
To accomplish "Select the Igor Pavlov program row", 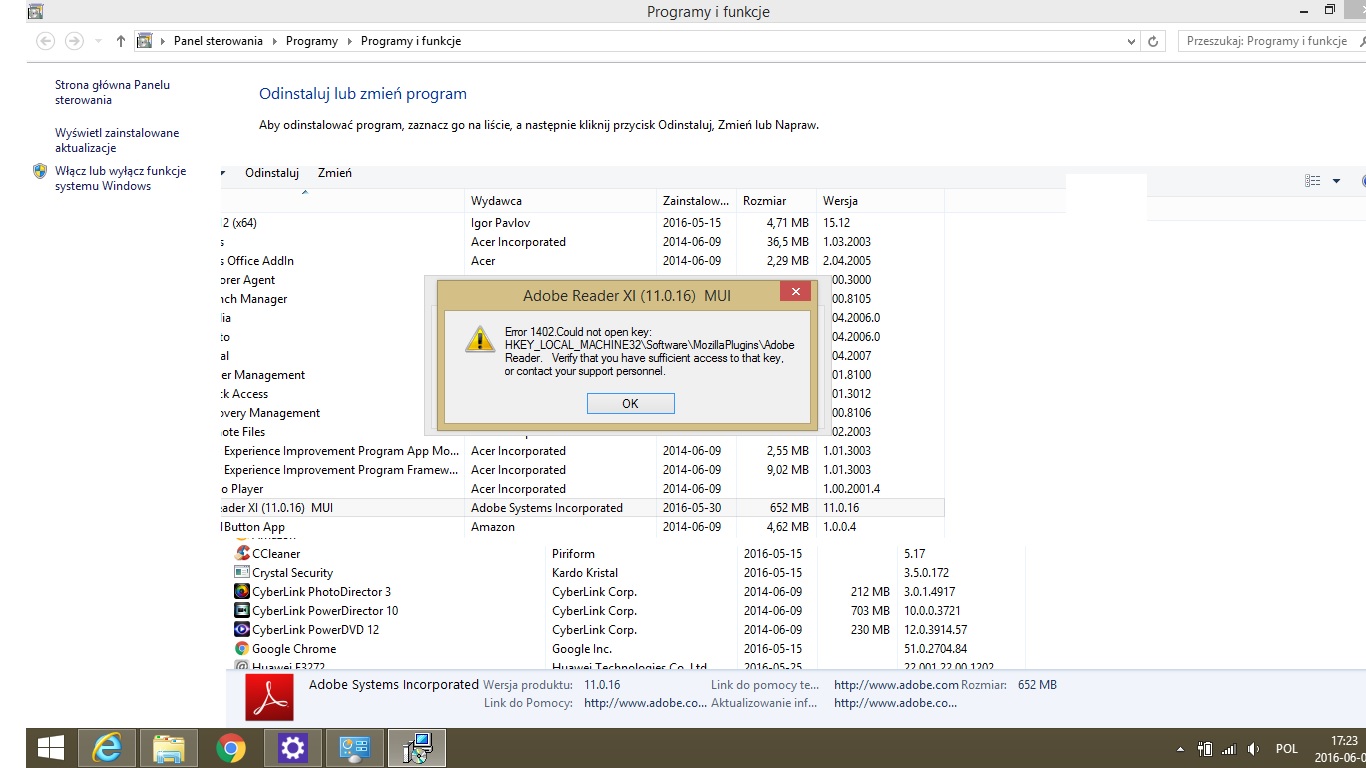I will [582, 223].
